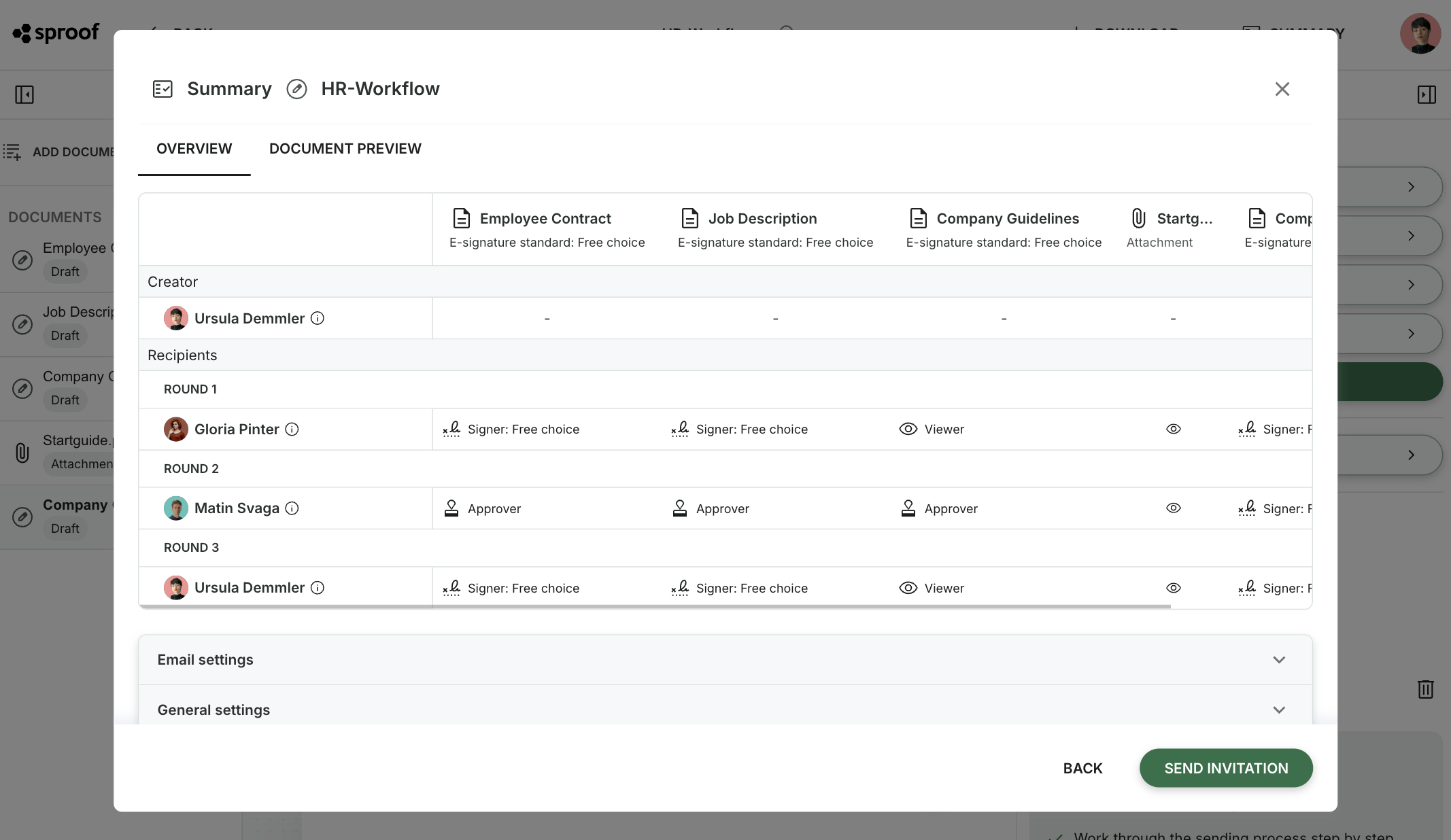Click the pencil icon of Job Description sidebar item
This screenshot has width=1451, height=840.
click(22, 324)
